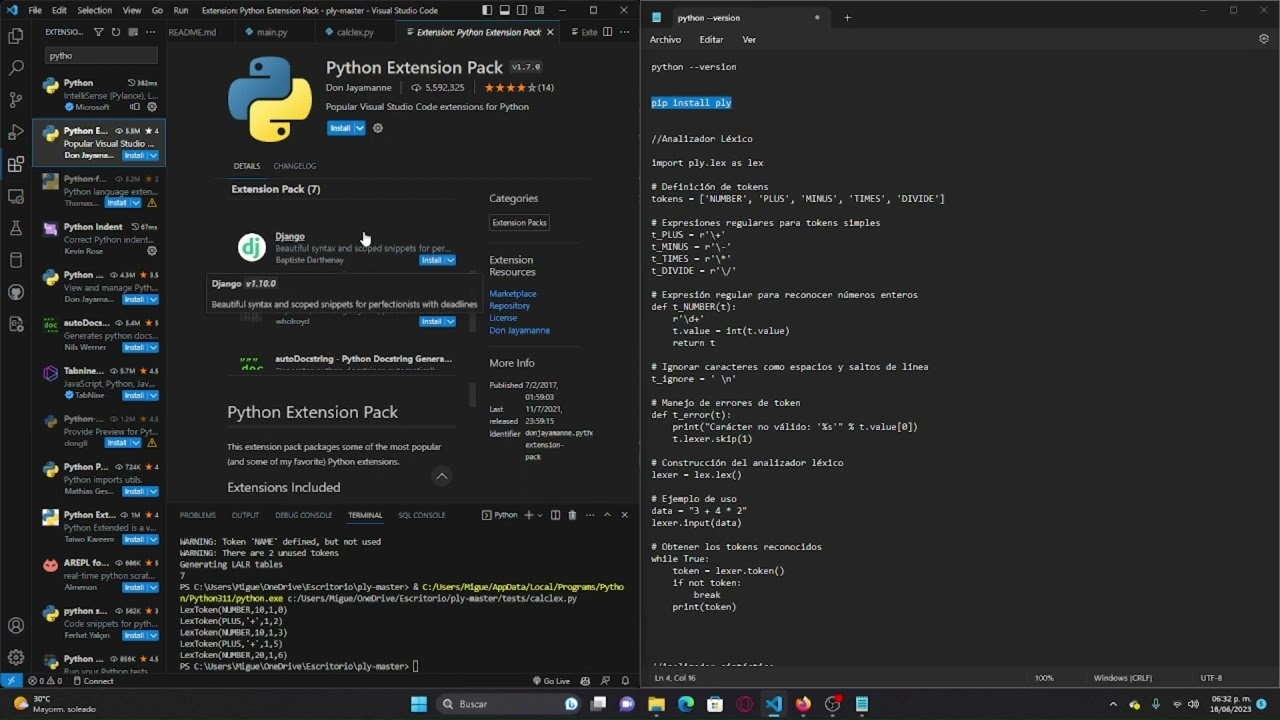Open Install dropdown for AREPL sidebar row
The height and width of the screenshot is (720, 1280).
(153, 587)
